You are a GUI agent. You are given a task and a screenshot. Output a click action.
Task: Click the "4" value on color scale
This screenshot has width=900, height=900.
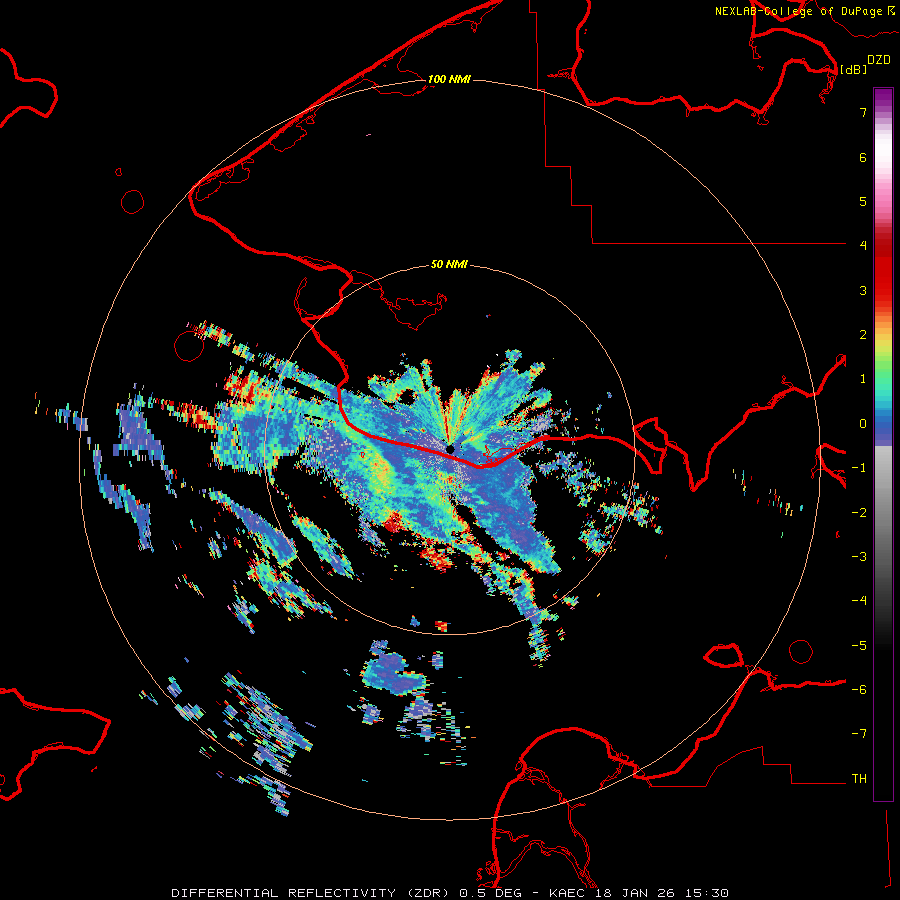point(863,246)
